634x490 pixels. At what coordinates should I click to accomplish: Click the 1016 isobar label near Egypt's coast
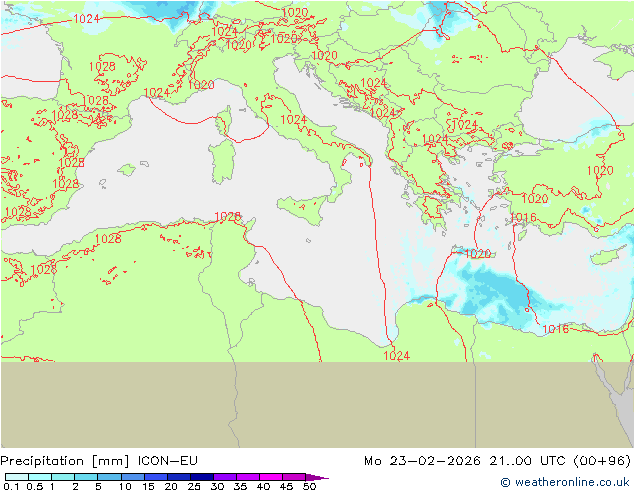pyautogui.click(x=555, y=329)
